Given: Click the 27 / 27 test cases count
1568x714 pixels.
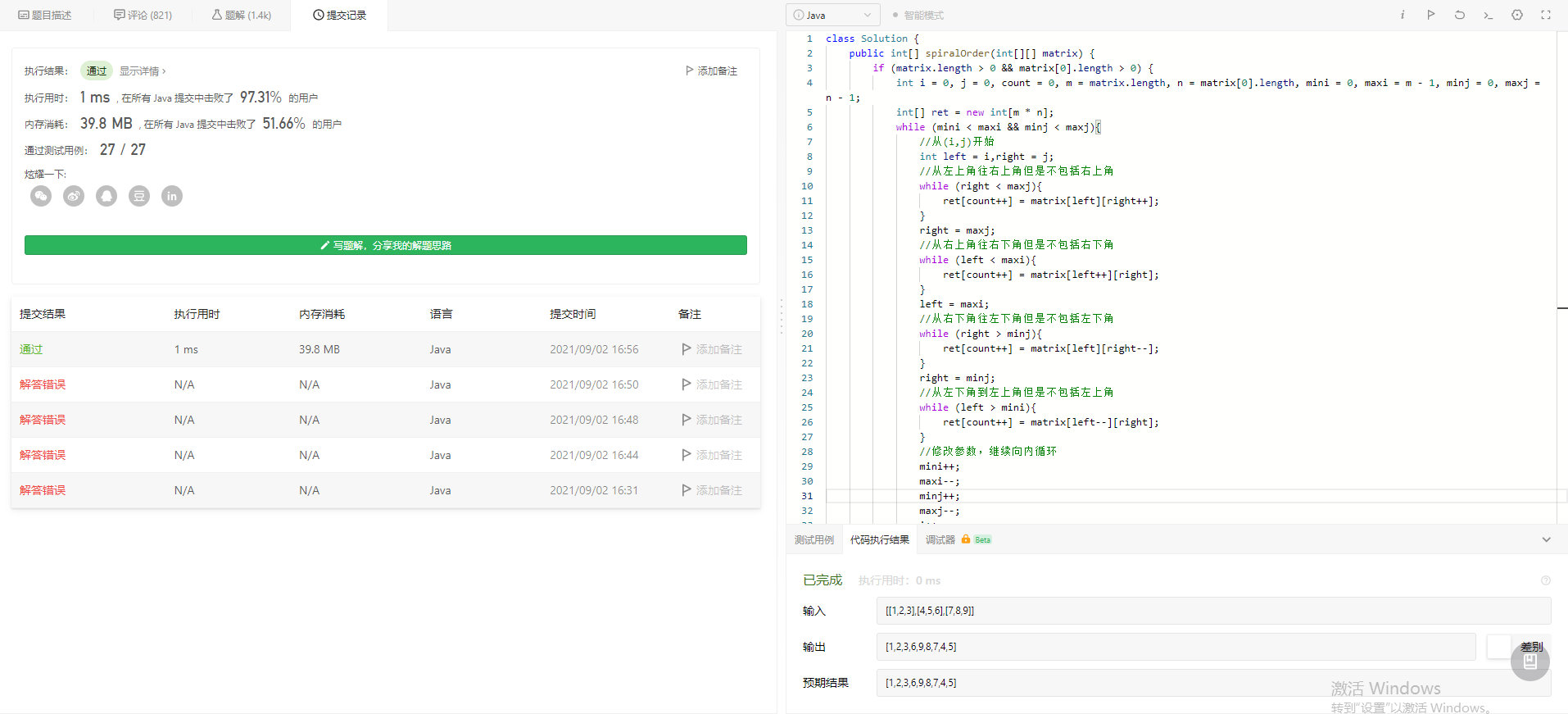Looking at the screenshot, I should coord(123,150).
